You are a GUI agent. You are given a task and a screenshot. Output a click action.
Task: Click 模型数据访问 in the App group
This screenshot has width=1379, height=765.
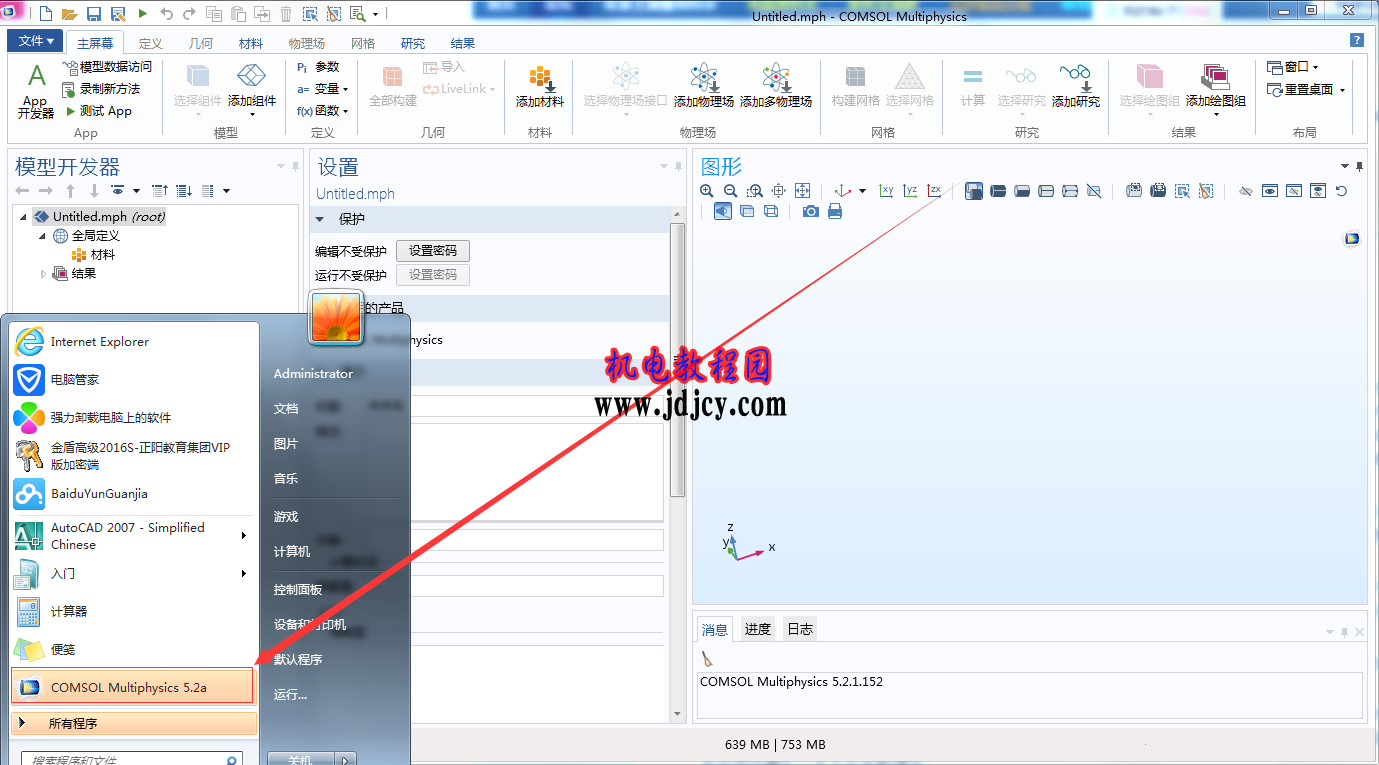107,67
